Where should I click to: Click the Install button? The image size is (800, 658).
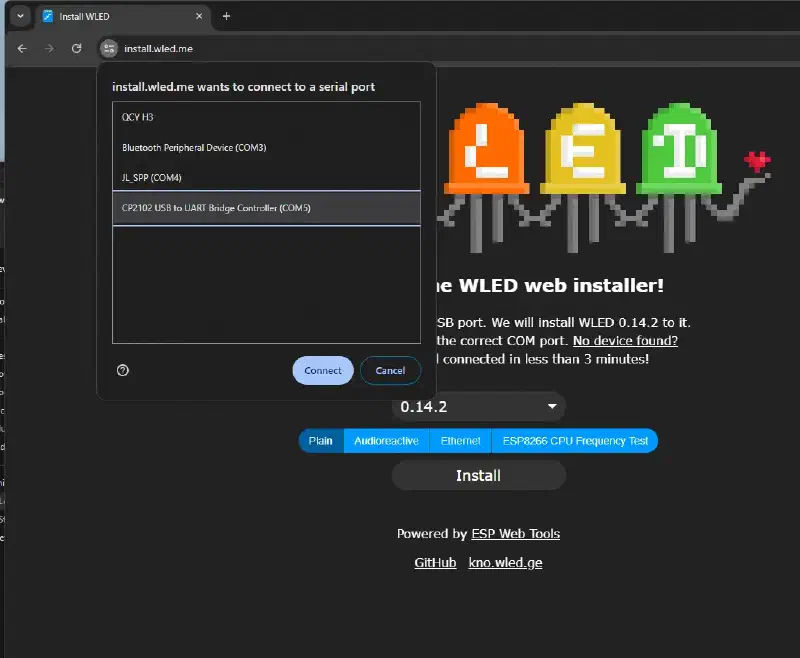[479, 475]
